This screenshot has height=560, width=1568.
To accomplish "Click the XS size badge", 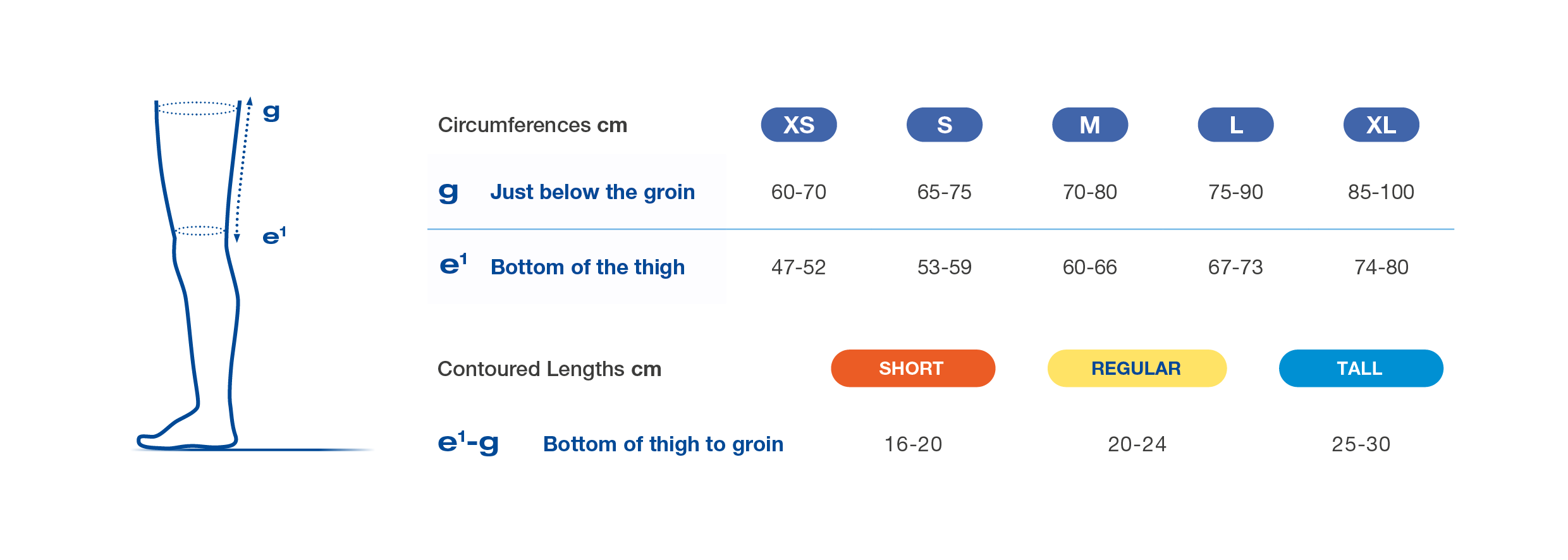I will point(799,125).
